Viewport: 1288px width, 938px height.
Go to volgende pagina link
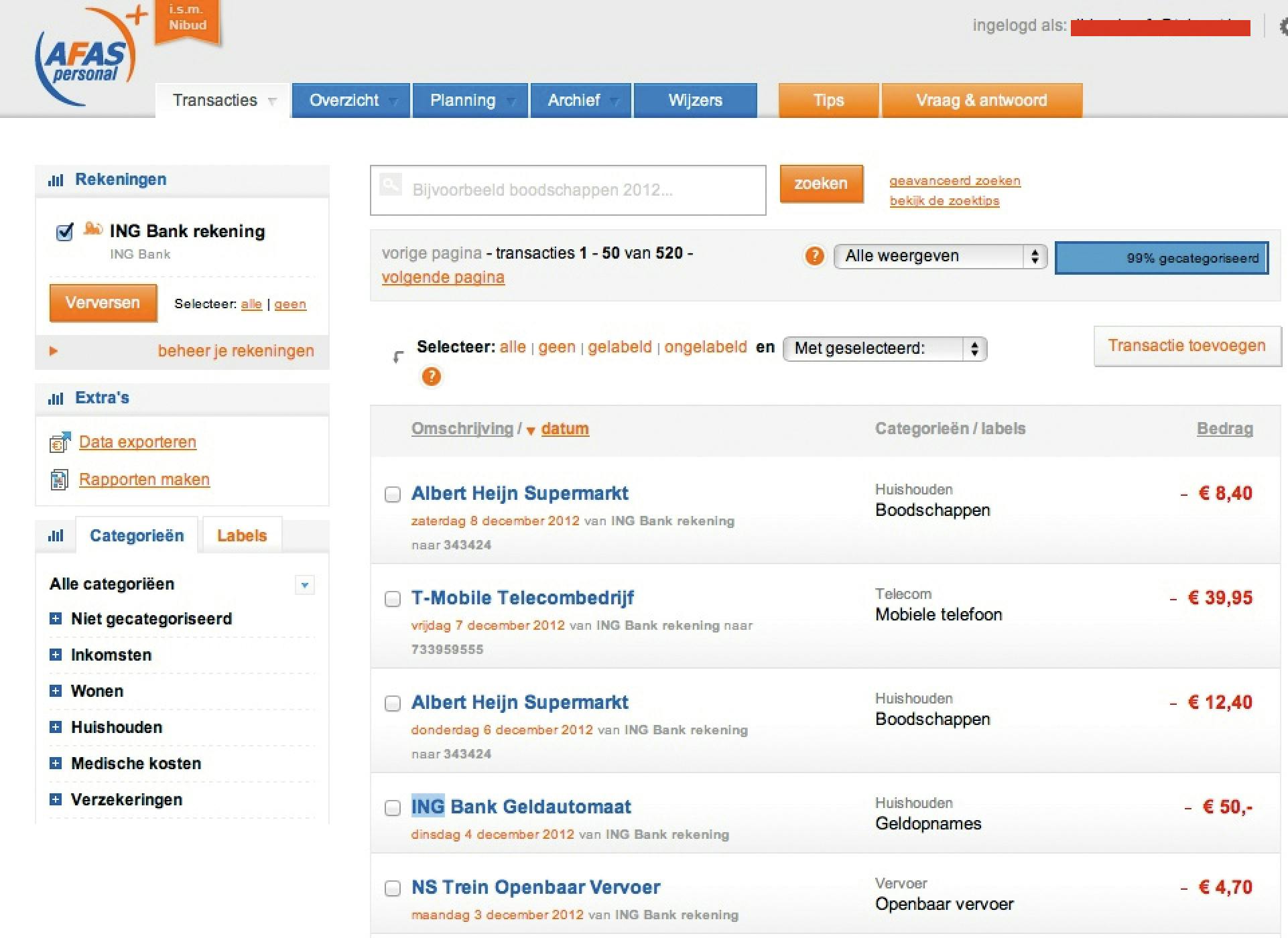coord(442,277)
